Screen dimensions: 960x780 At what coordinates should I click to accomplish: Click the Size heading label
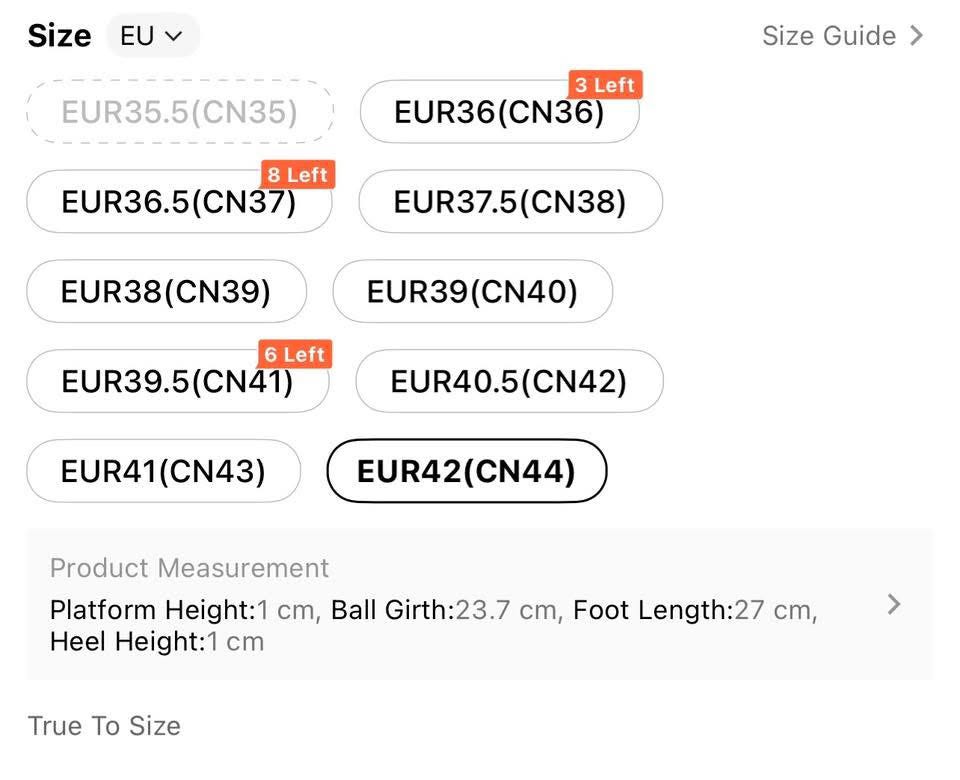point(60,37)
